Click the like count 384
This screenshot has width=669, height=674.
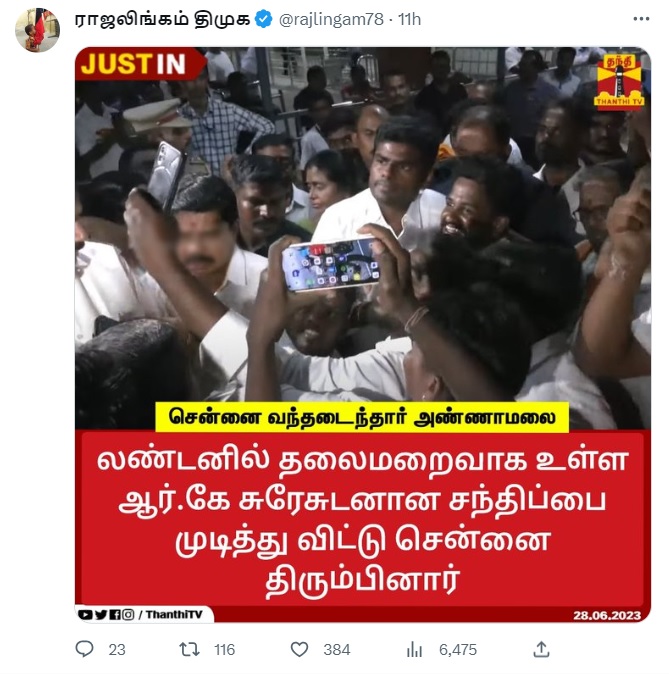point(337,649)
